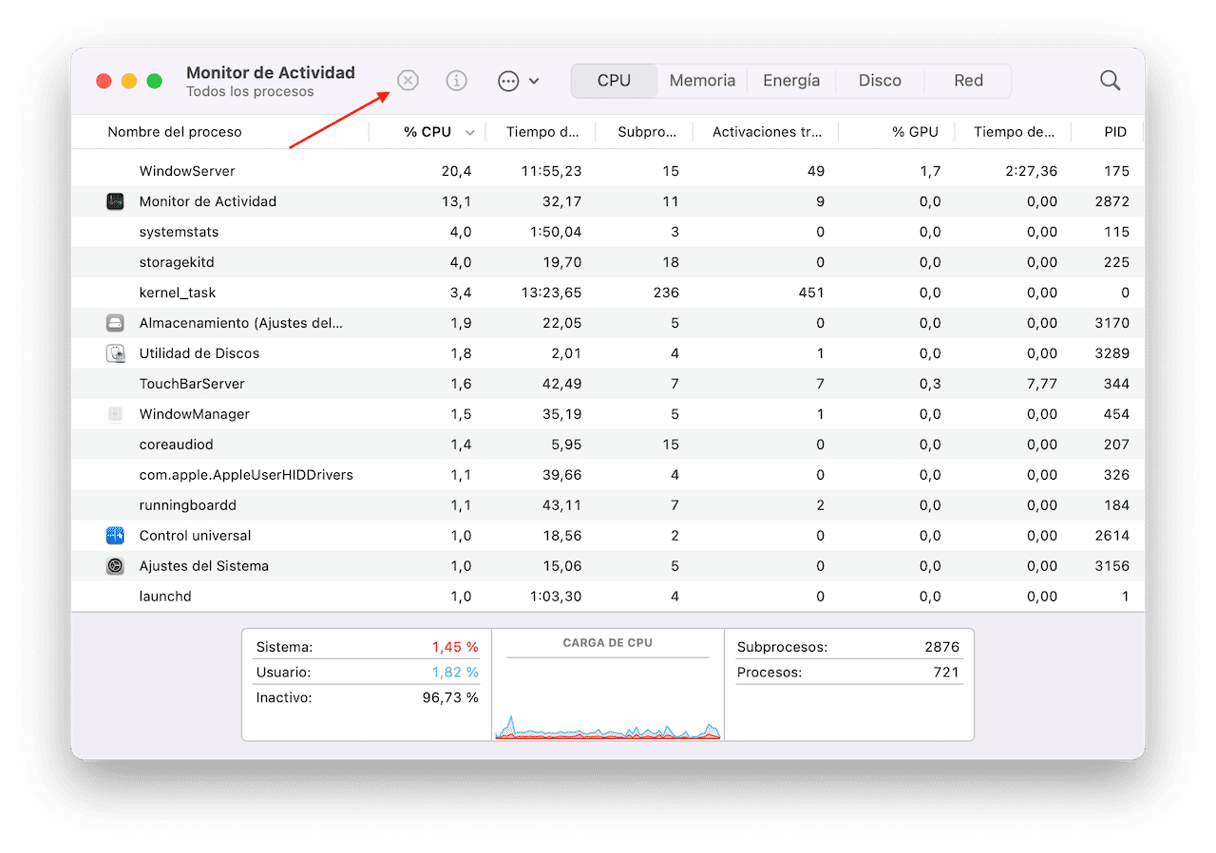
Task: Select the runningboardd process row
Action: 608,505
